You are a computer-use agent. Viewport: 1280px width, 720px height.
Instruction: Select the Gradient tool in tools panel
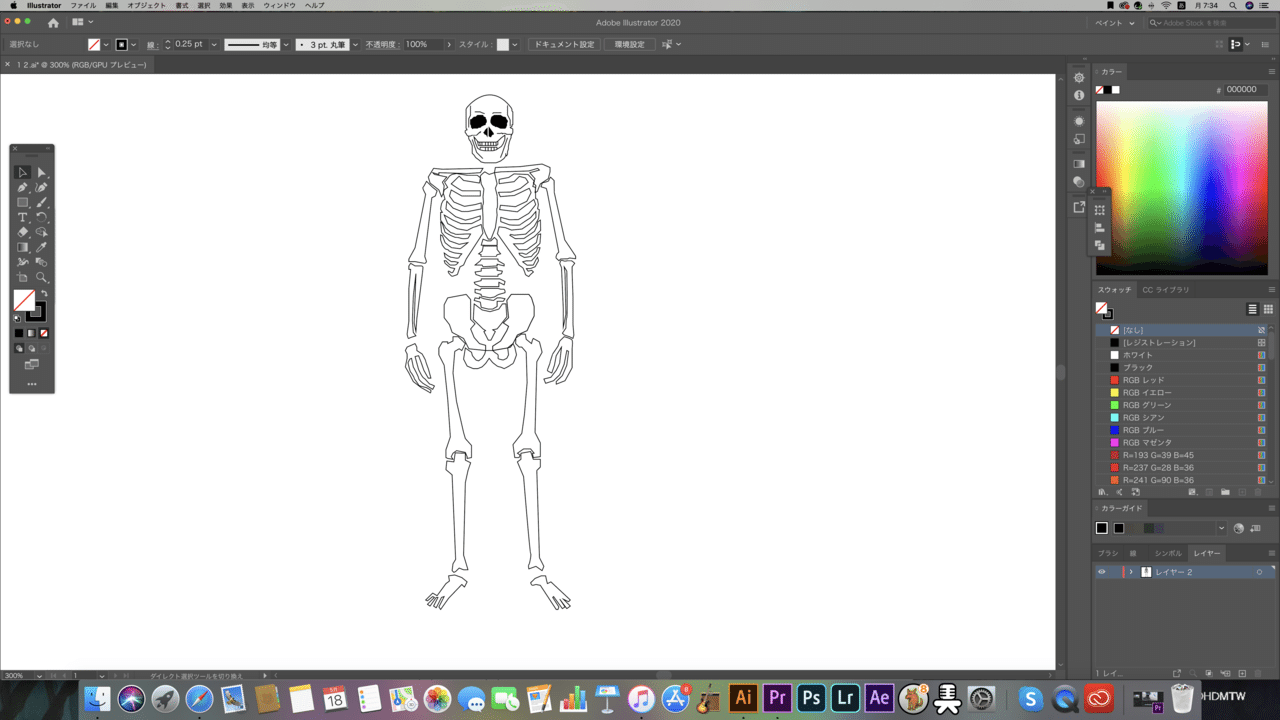click(x=23, y=247)
